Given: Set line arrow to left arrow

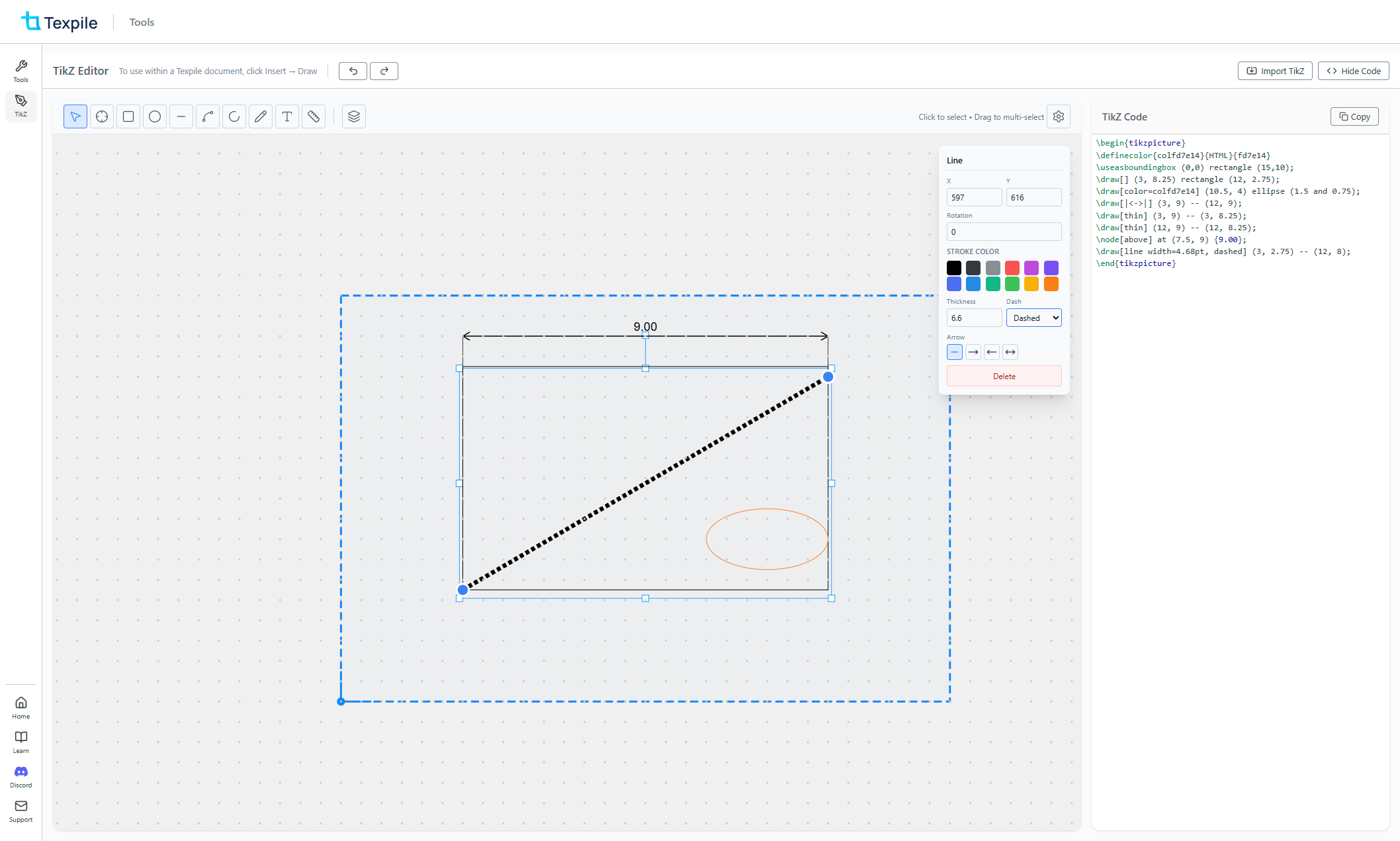Looking at the screenshot, I should point(992,352).
